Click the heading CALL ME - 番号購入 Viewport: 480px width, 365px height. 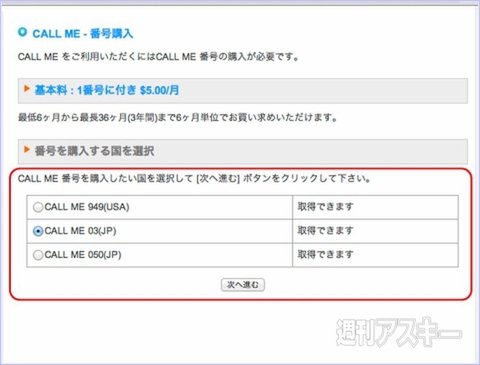coord(83,34)
